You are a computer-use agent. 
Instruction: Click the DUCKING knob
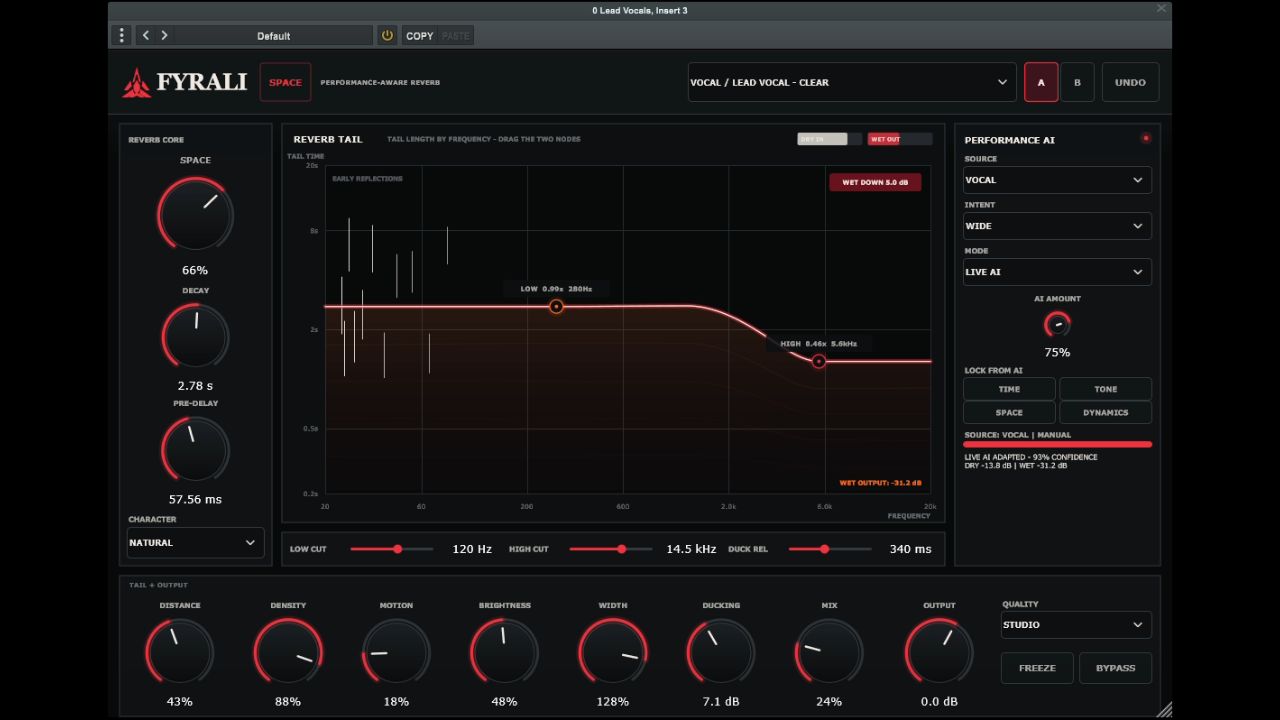[x=721, y=652]
